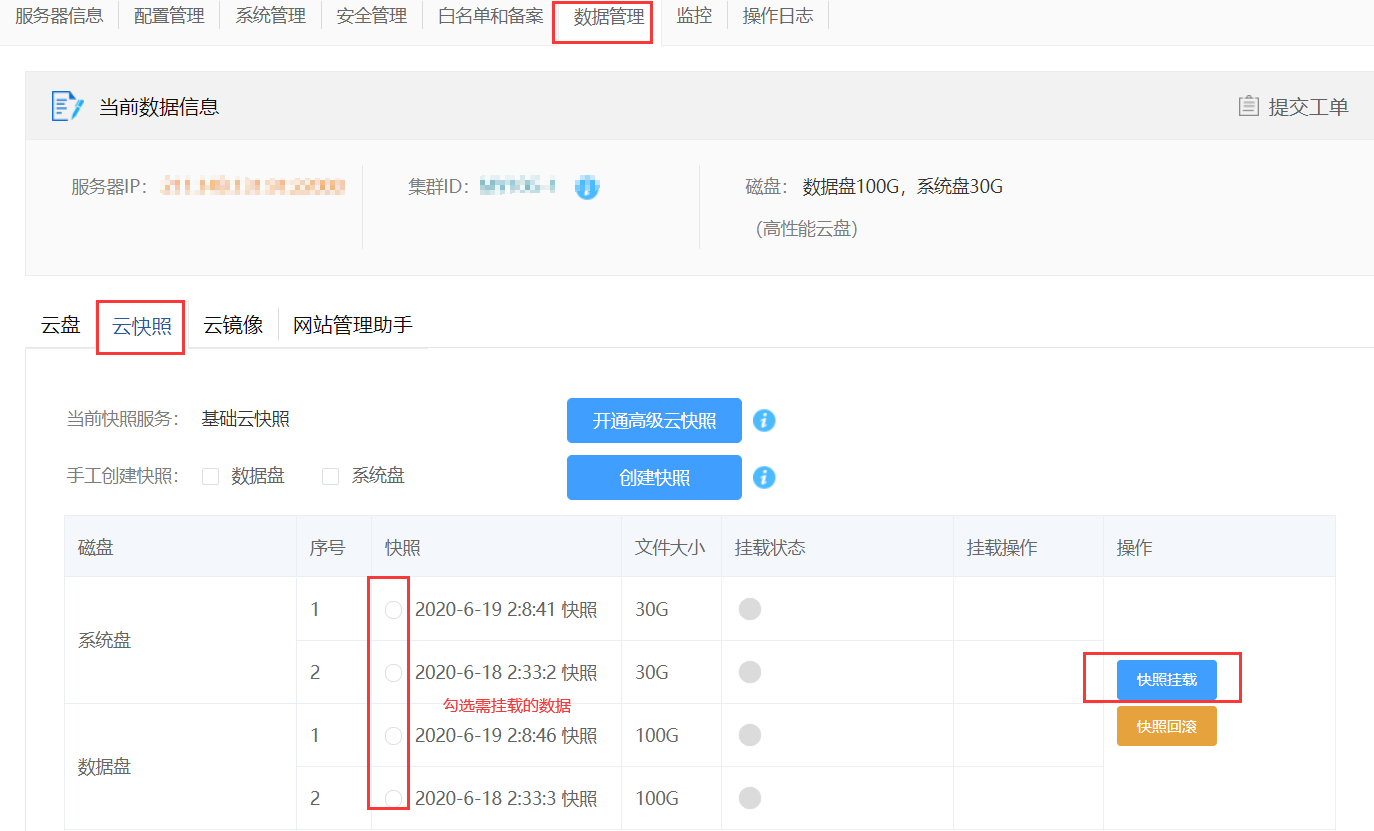Click the 当前数据信息 document icon

click(x=66, y=106)
